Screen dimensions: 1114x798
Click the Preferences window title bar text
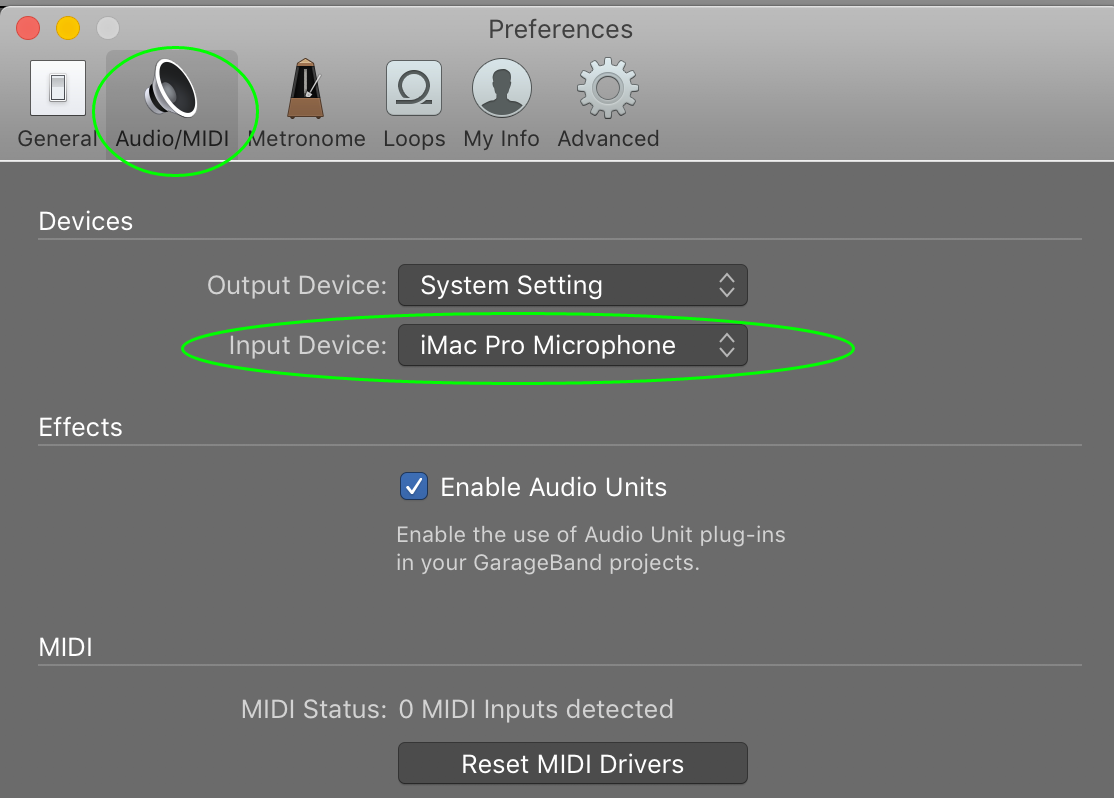coord(560,29)
